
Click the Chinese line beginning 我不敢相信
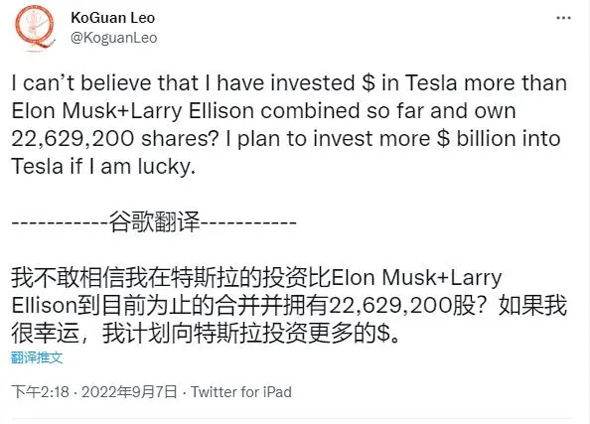(257, 278)
